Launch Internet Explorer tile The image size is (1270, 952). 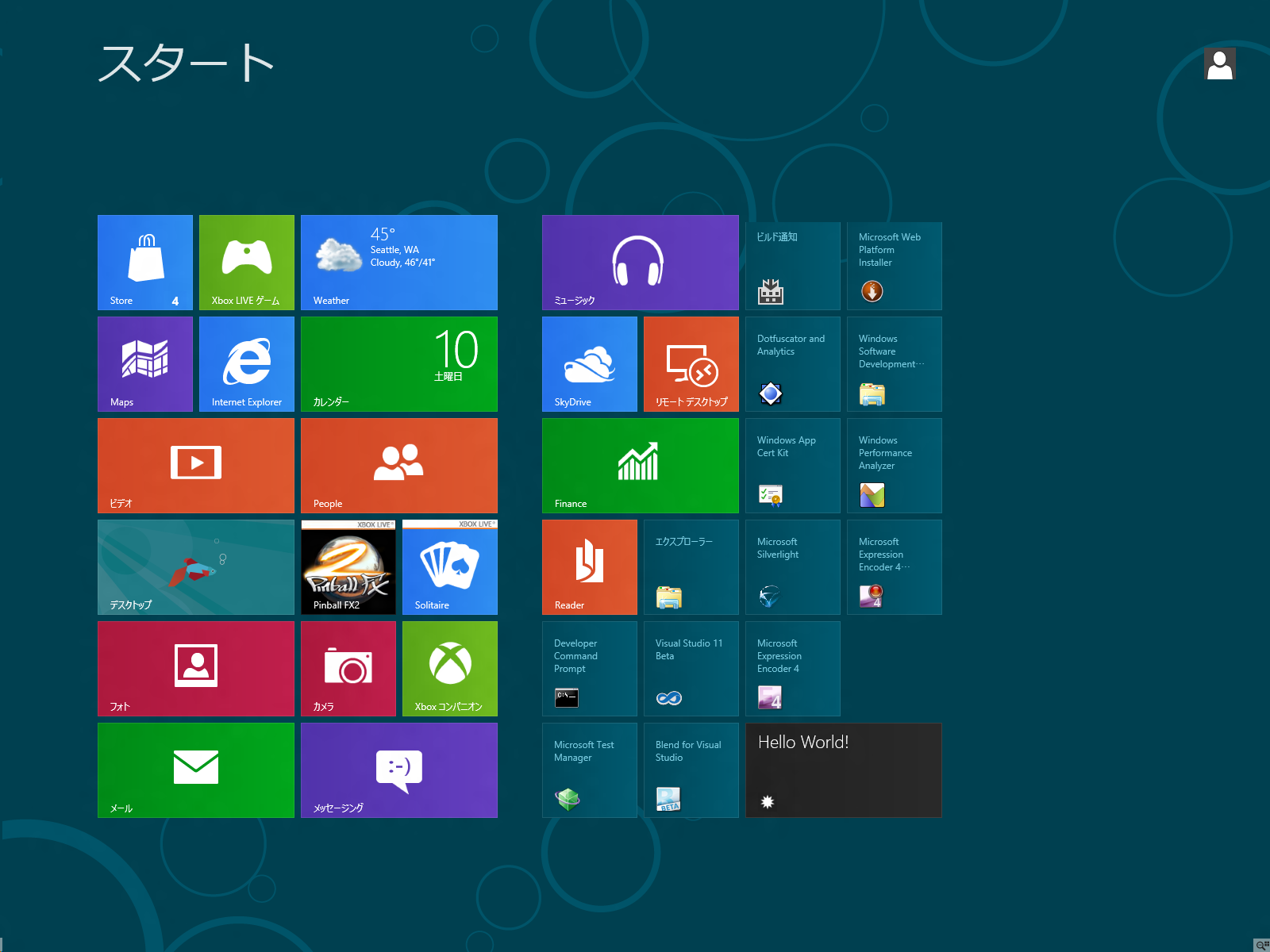pos(247,364)
